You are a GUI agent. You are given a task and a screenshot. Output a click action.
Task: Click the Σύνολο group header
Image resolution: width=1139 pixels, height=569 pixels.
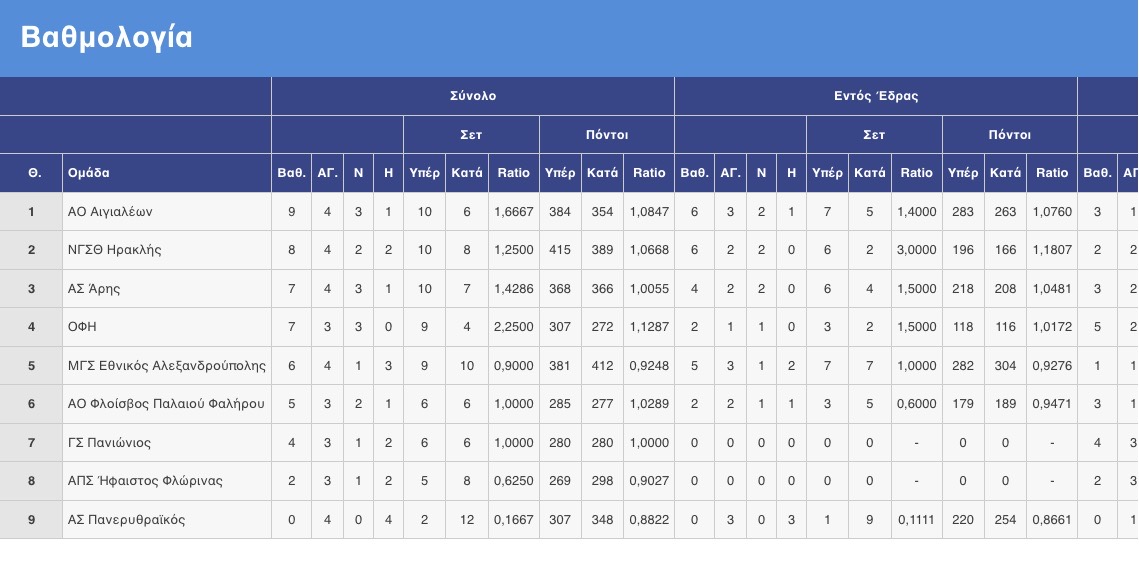pyautogui.click(x=473, y=96)
